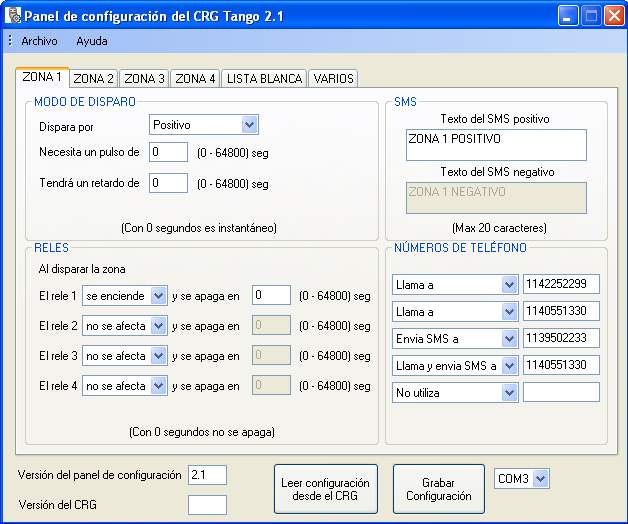The image size is (628, 524).
Task: Open the Llama y envia SMS a dropdown
Action: (x=455, y=365)
